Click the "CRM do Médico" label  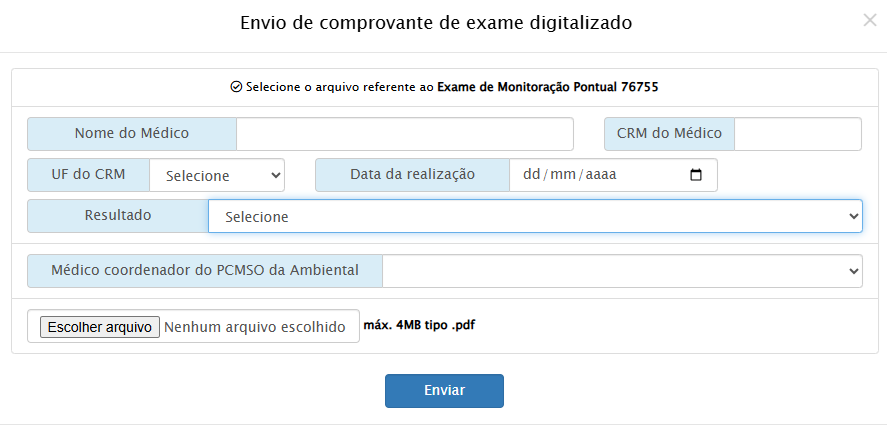(x=669, y=134)
